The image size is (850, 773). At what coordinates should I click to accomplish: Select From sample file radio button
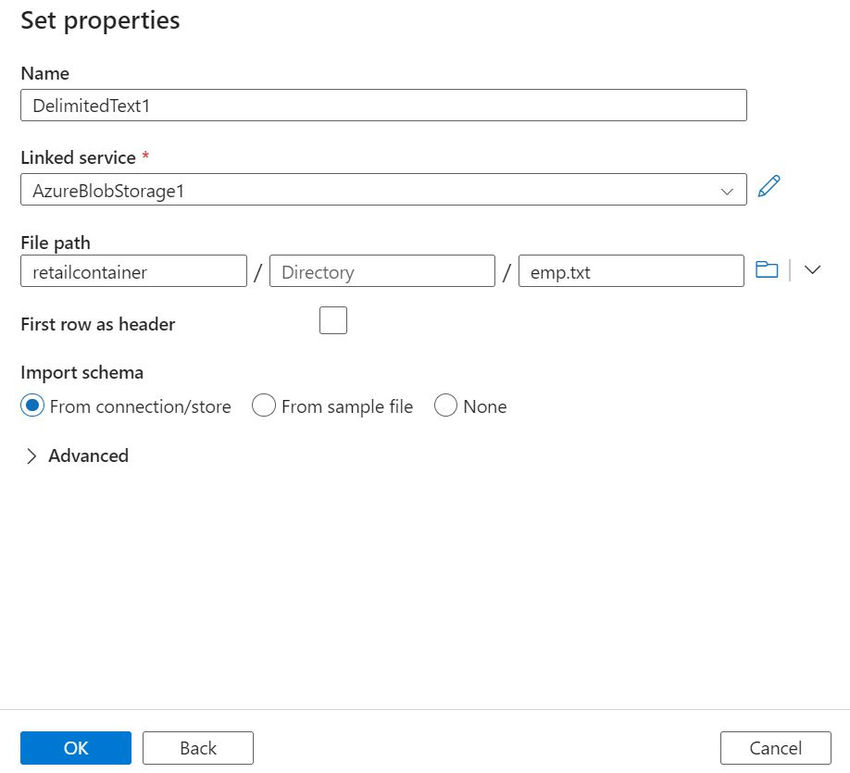264,406
